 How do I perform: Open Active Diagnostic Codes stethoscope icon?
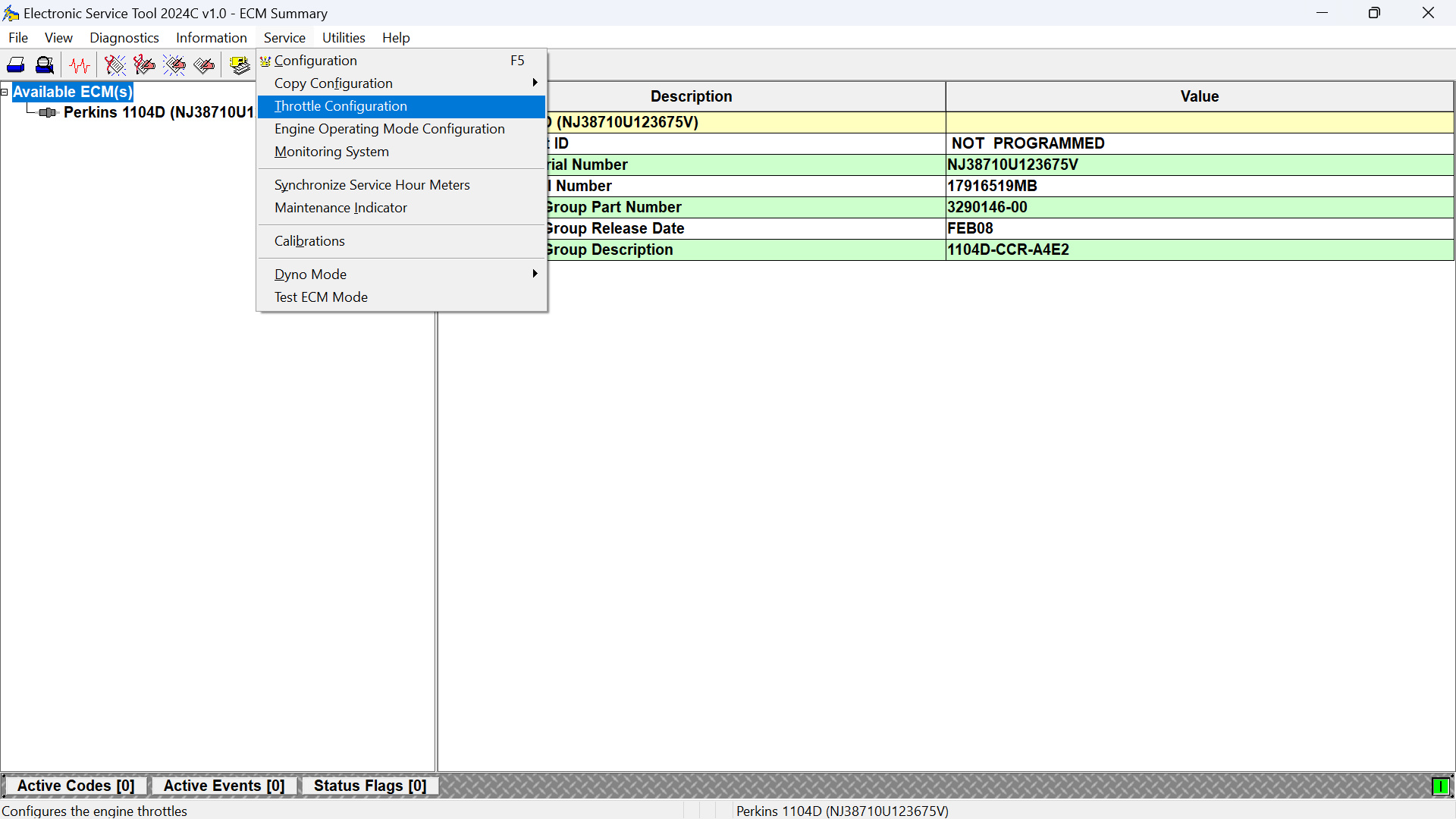click(x=115, y=65)
